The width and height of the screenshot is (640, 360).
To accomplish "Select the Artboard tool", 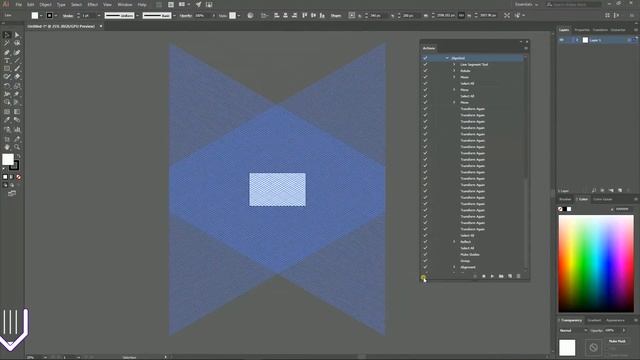I will click(7, 139).
